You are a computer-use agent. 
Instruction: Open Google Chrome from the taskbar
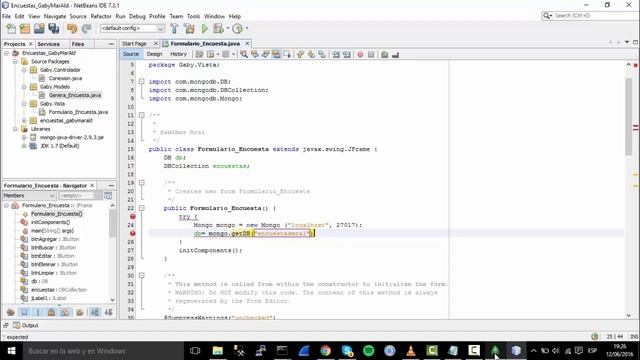325,351
